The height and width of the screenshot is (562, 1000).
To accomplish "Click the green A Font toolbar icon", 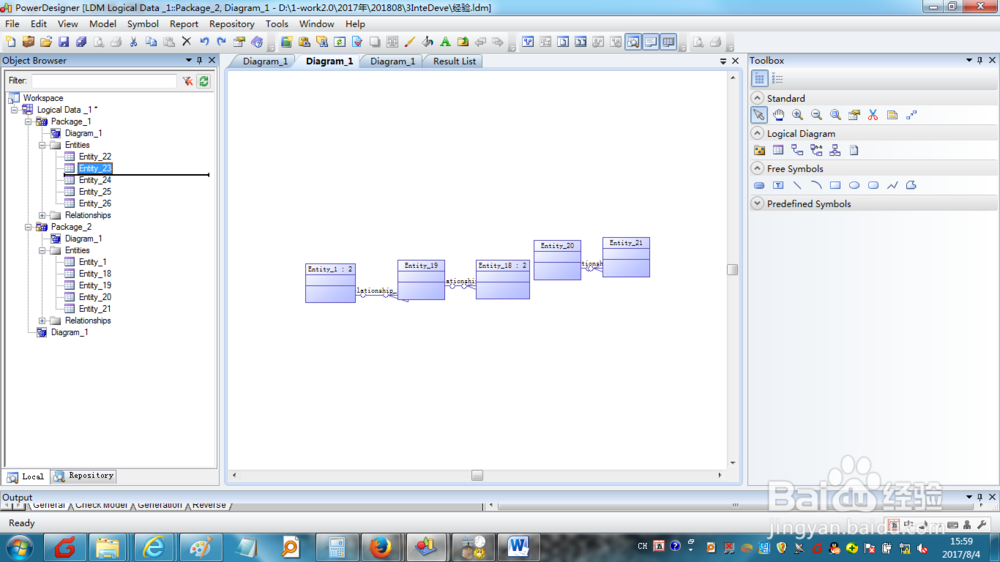I will pos(445,42).
